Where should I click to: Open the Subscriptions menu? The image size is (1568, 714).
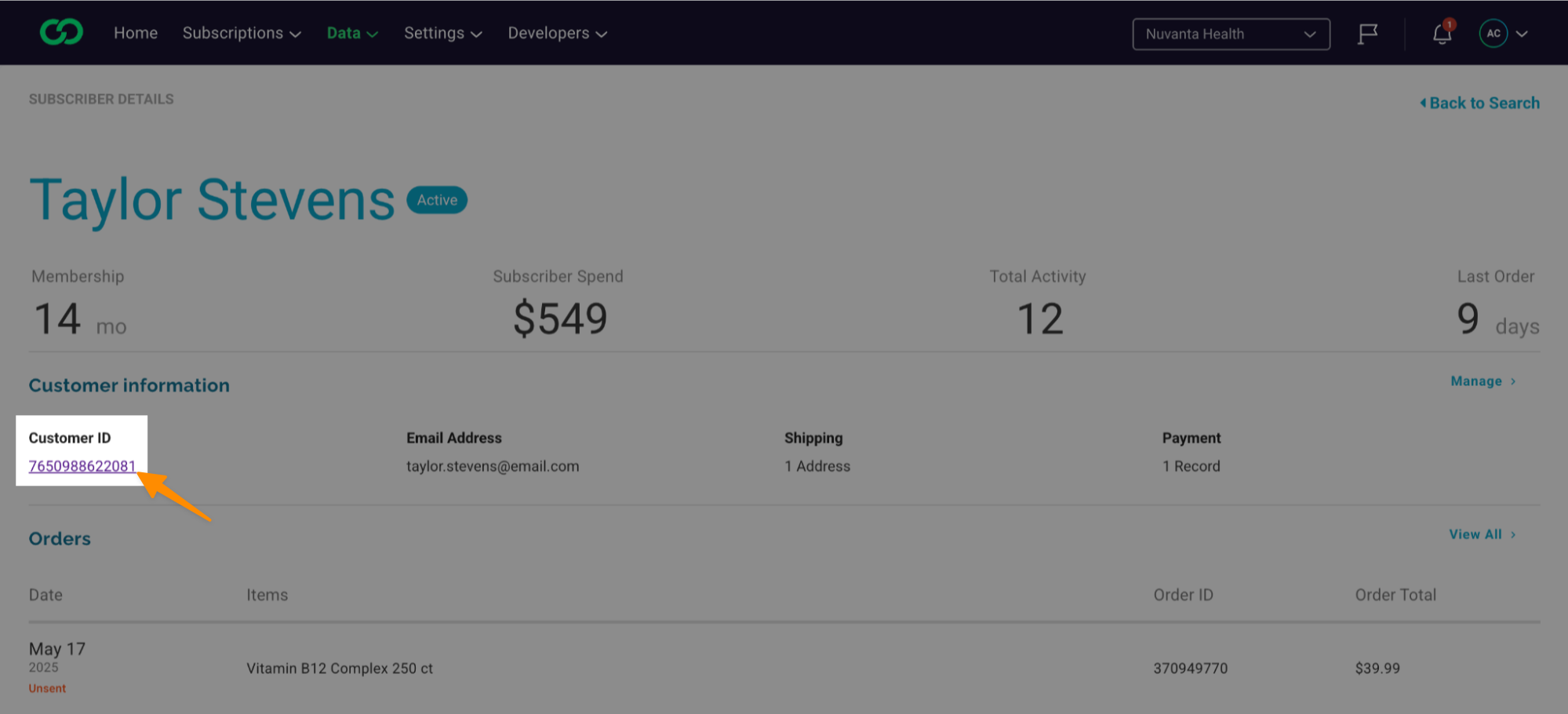242,33
